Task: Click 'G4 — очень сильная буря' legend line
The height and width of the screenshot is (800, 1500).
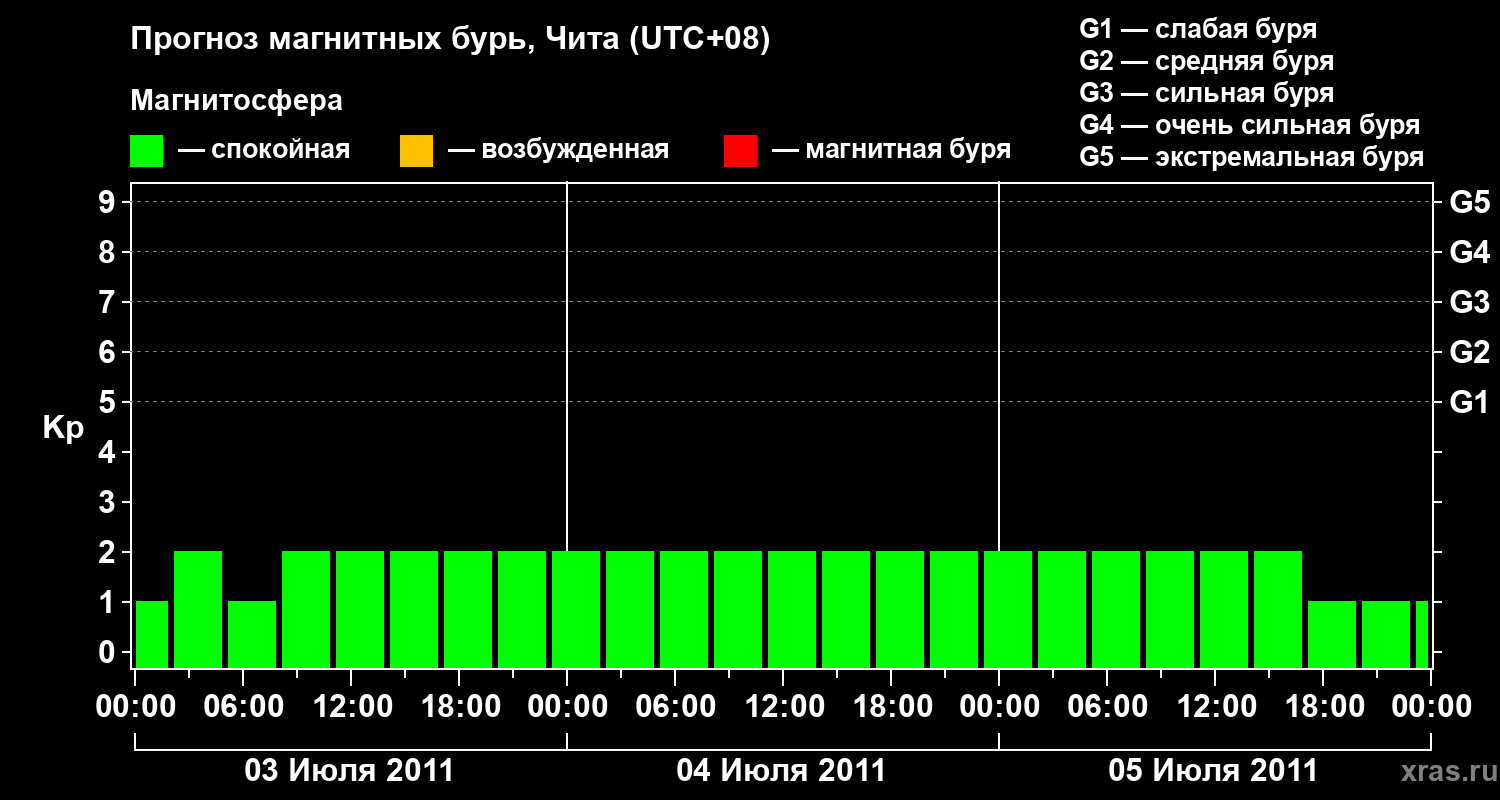Action: (1250, 125)
